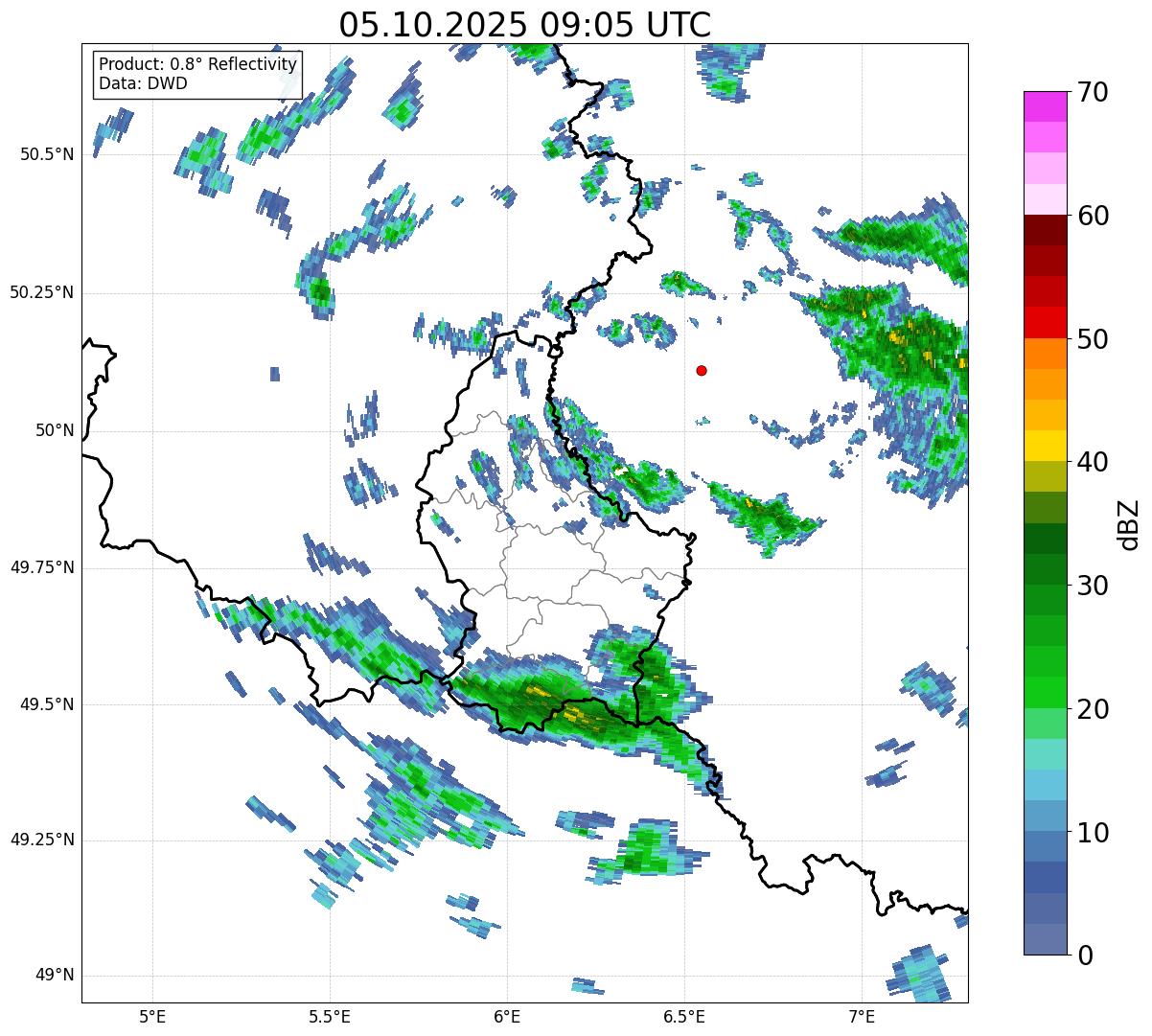Click the '6.5°E' longitude label
The image size is (1152, 1036).
[x=684, y=1016]
